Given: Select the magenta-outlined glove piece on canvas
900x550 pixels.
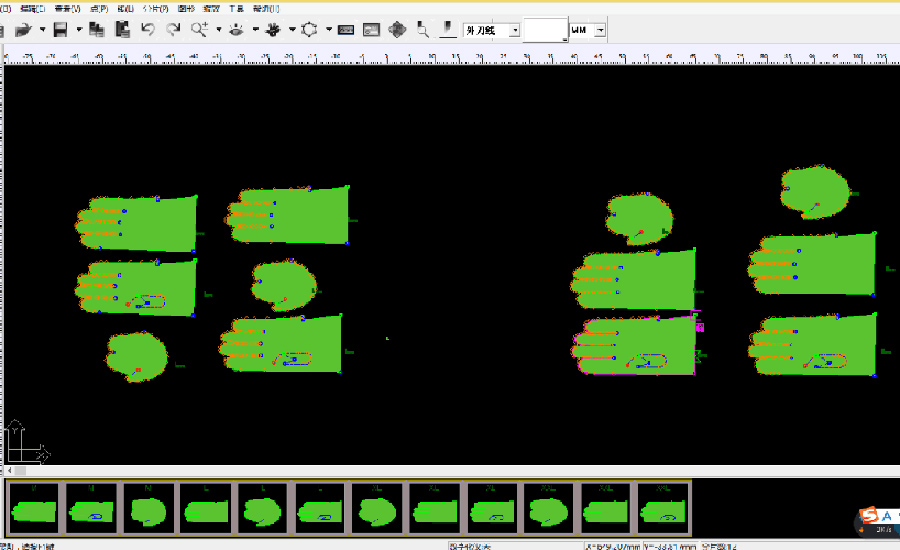Looking at the screenshot, I should pyautogui.click(x=635, y=346).
